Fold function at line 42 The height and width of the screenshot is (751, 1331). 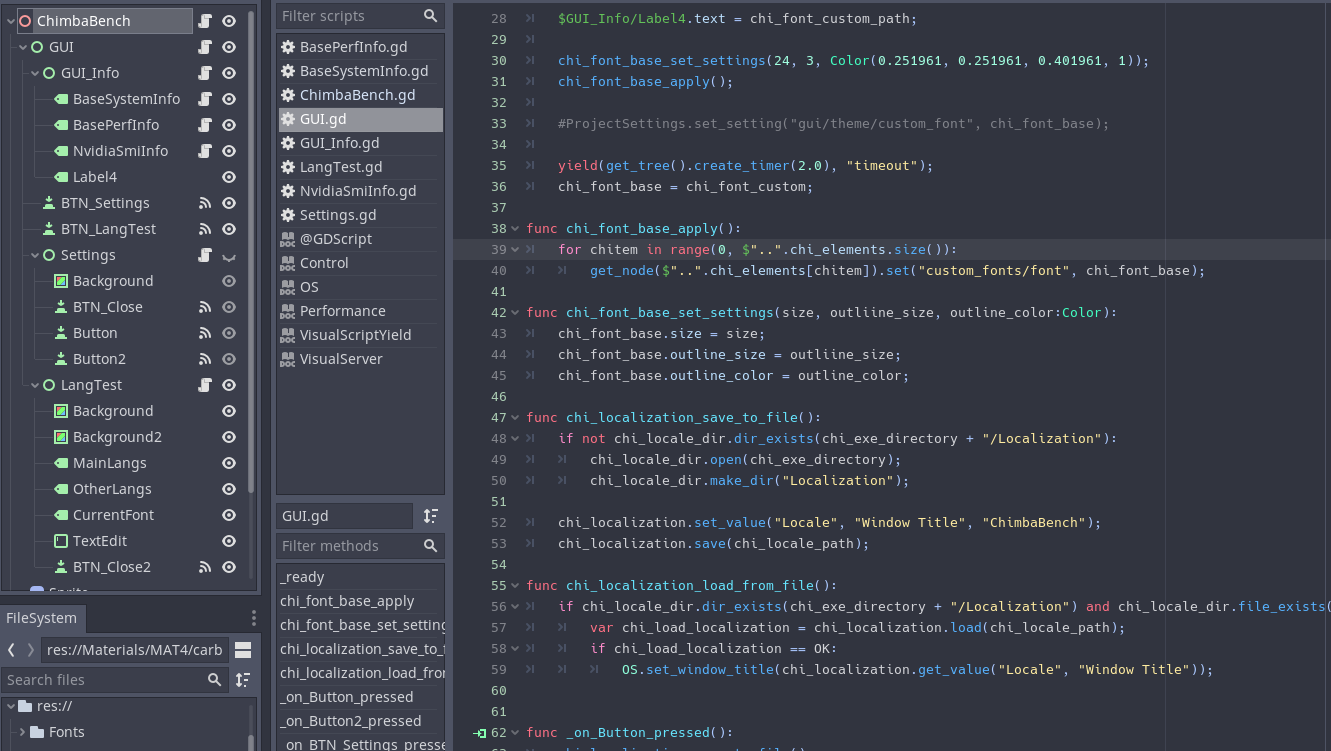coord(516,313)
